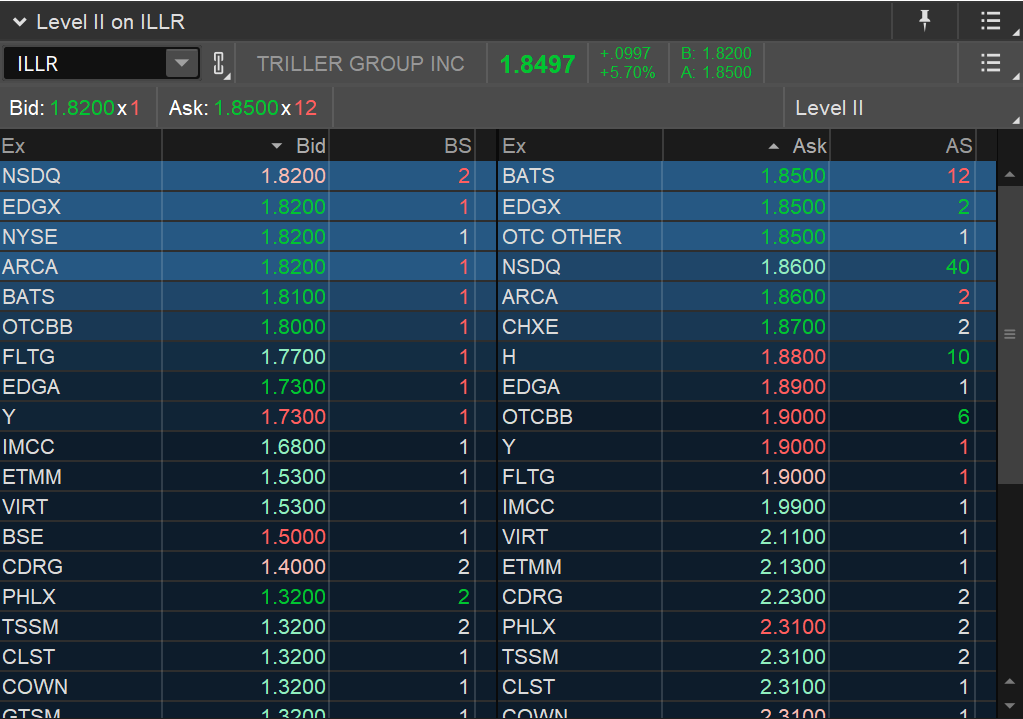Sort by the Ask column header
Viewport: 1023px width, 719px height.
(746, 145)
